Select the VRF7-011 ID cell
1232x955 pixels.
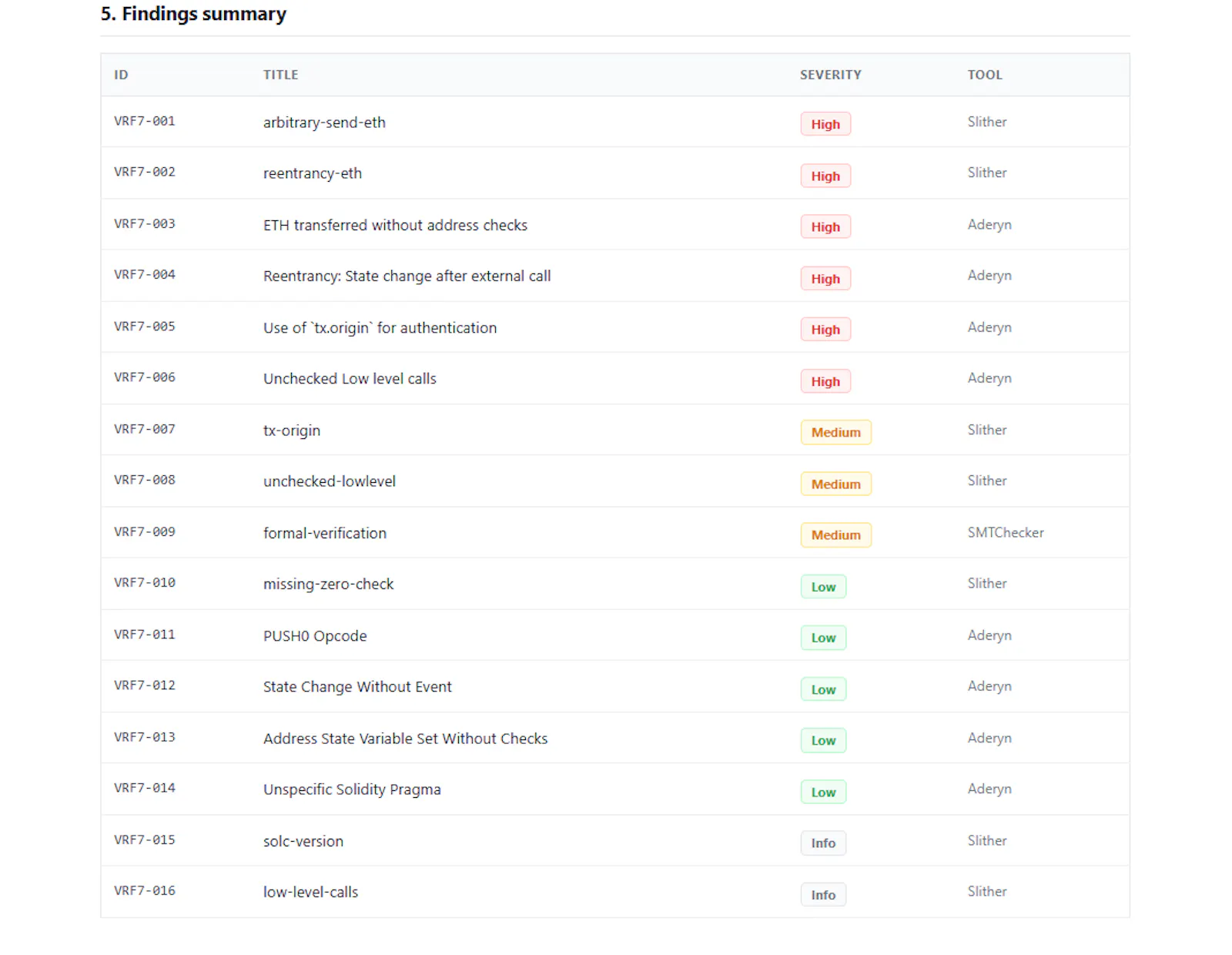point(145,634)
